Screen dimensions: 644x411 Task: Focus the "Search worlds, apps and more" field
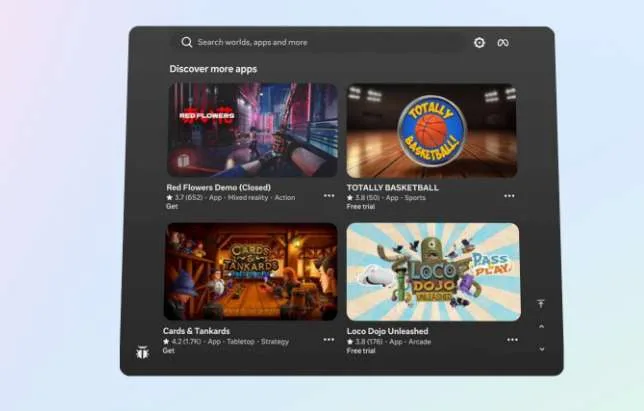click(318, 42)
